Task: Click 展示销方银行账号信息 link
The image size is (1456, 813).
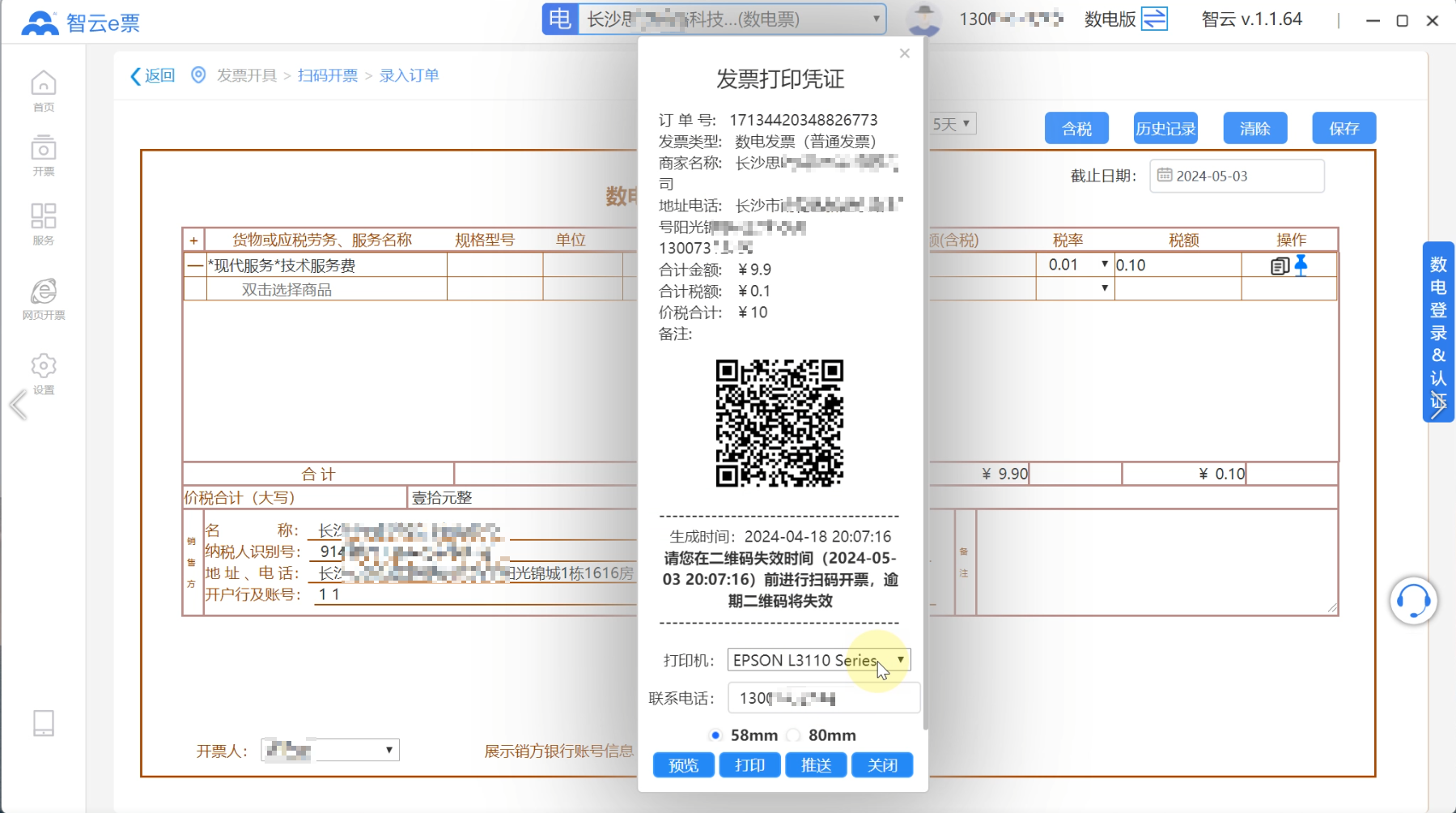Action: (558, 751)
